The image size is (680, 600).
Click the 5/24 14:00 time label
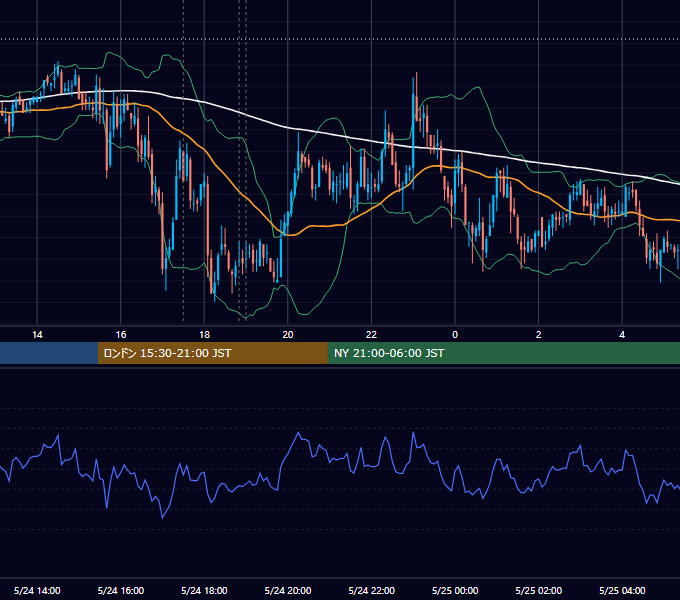tap(37, 590)
